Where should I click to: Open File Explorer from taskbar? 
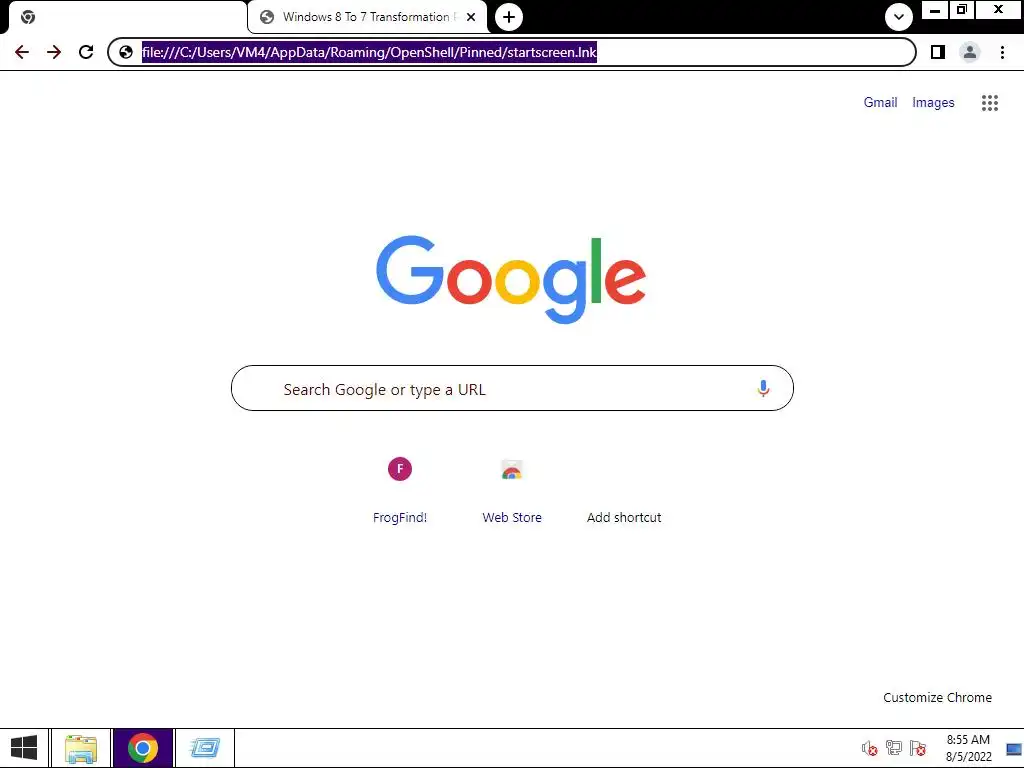81,748
